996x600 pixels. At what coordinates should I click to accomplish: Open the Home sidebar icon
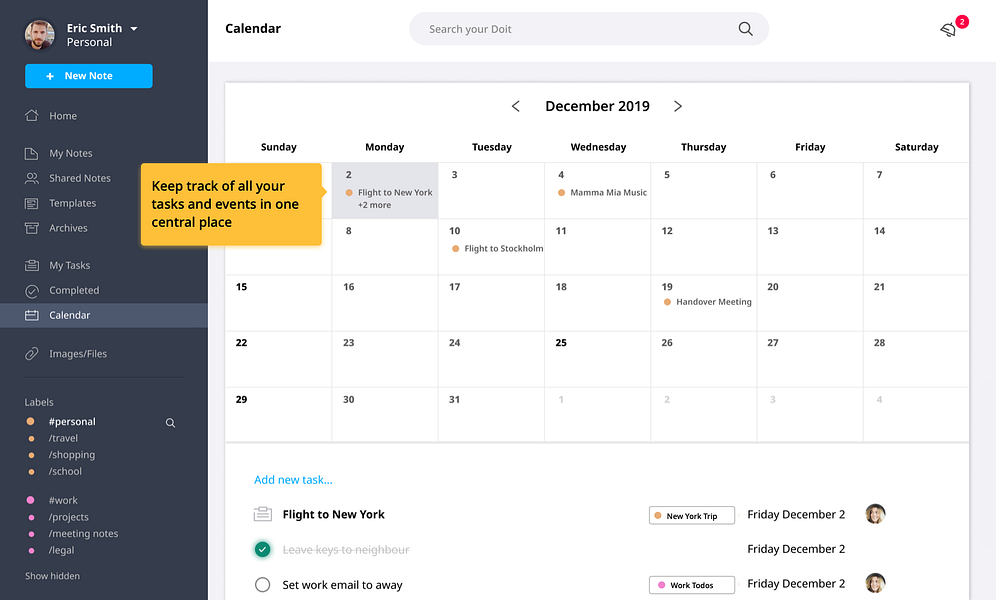coord(31,116)
